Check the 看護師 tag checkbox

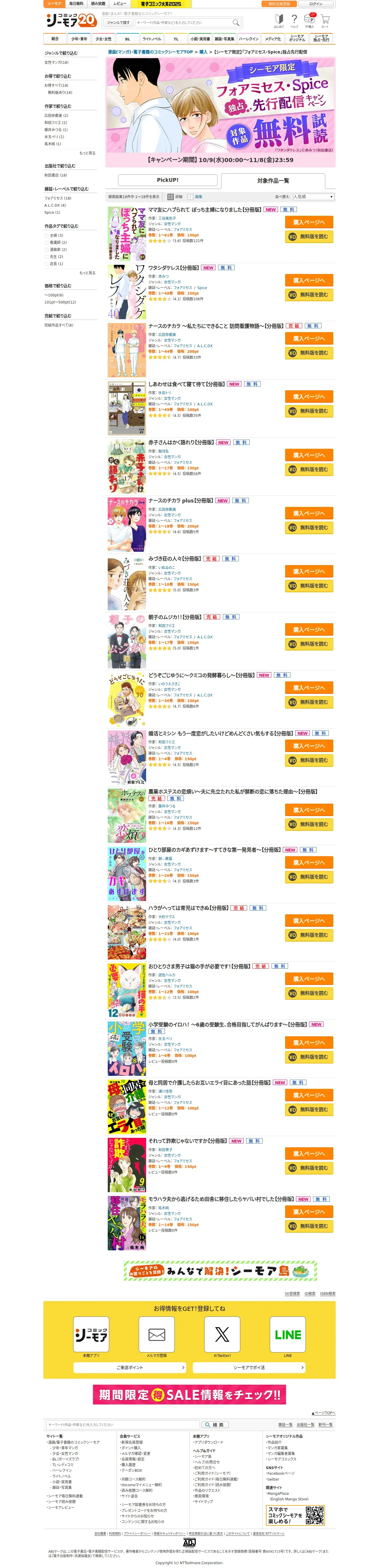pyautogui.click(x=46, y=242)
